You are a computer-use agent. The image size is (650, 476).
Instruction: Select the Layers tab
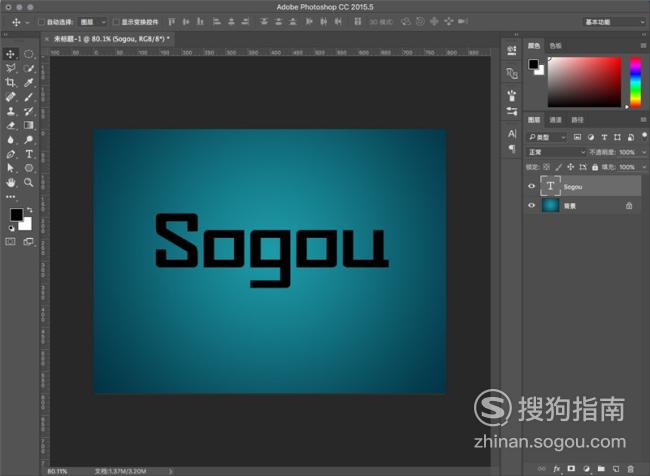point(534,119)
